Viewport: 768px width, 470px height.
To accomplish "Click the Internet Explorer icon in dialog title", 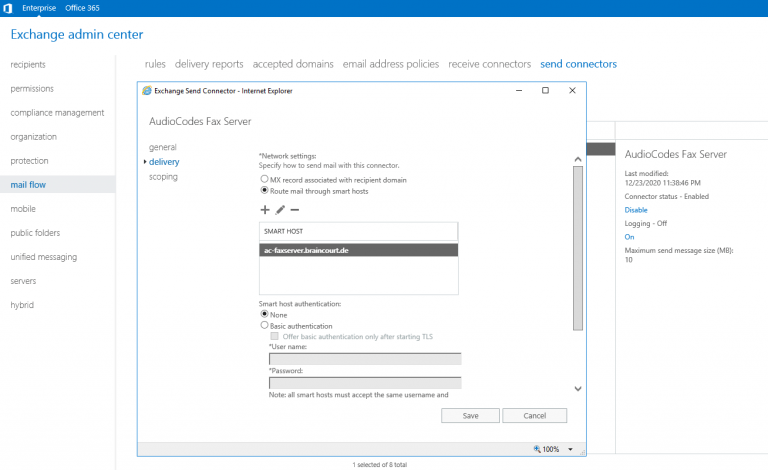I will (147, 90).
